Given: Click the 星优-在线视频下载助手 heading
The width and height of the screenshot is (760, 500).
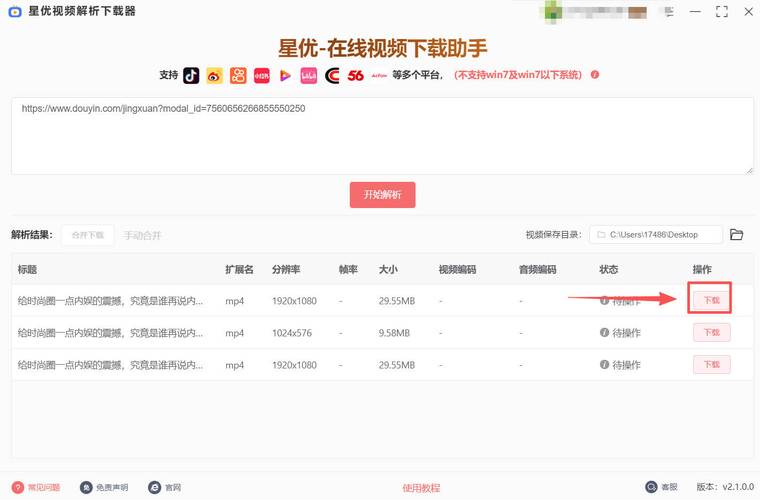Looking at the screenshot, I should 382,47.
